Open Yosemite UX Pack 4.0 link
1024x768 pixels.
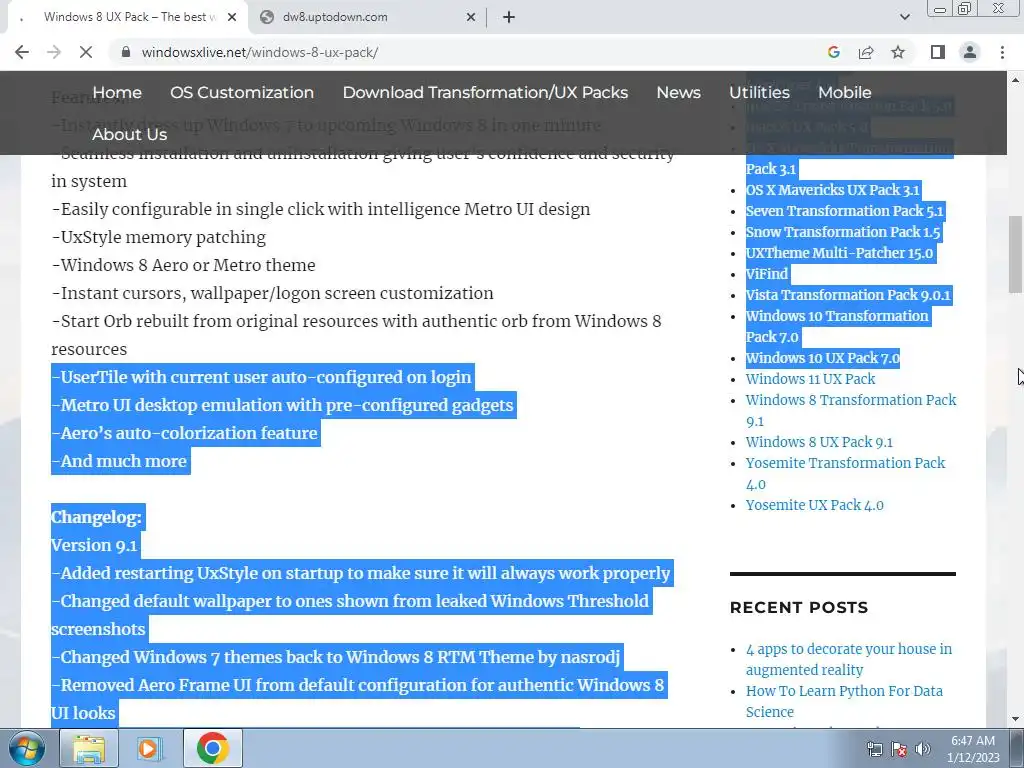click(x=814, y=505)
